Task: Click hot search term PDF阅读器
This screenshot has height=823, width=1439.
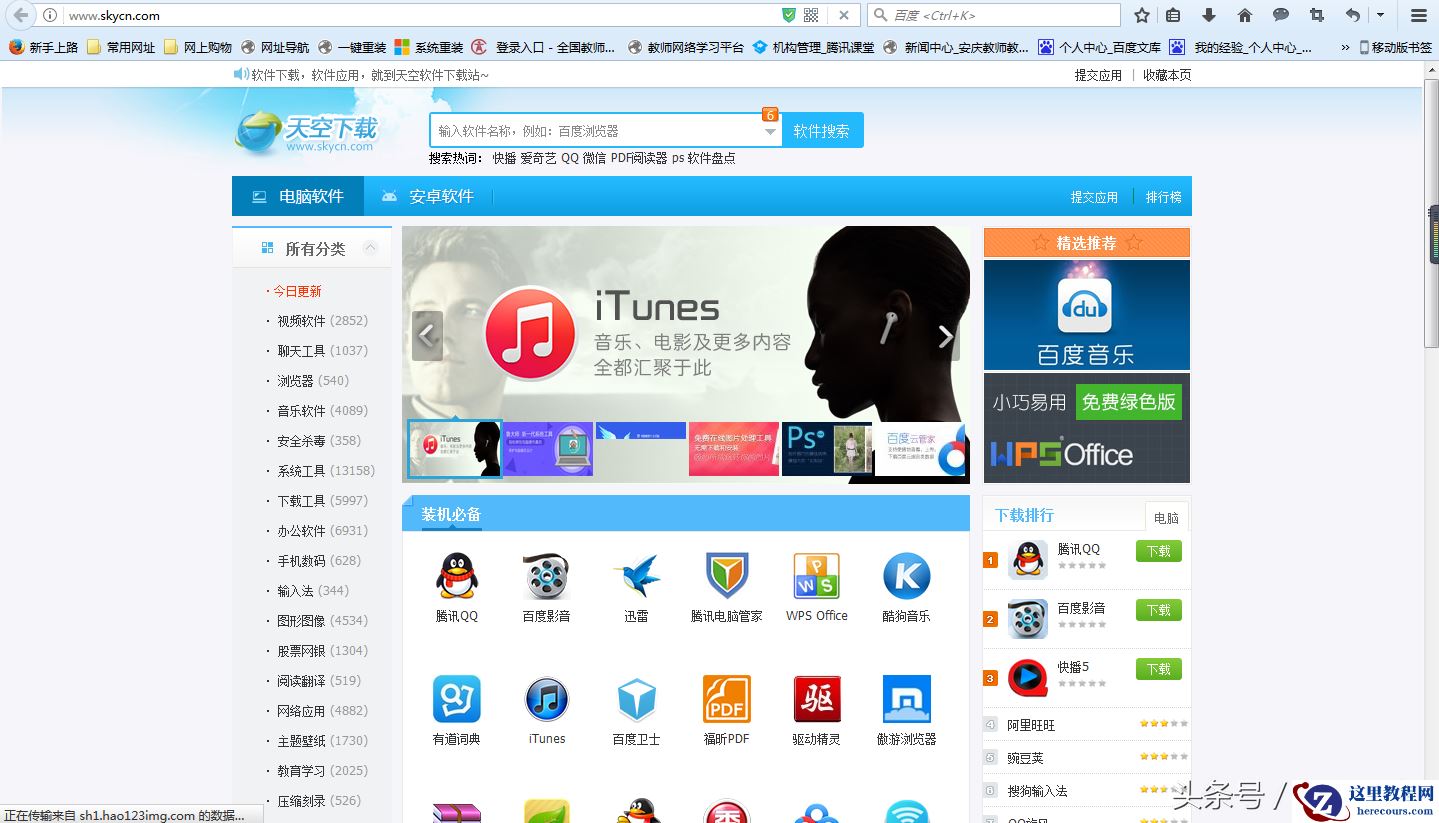Action: tap(639, 158)
